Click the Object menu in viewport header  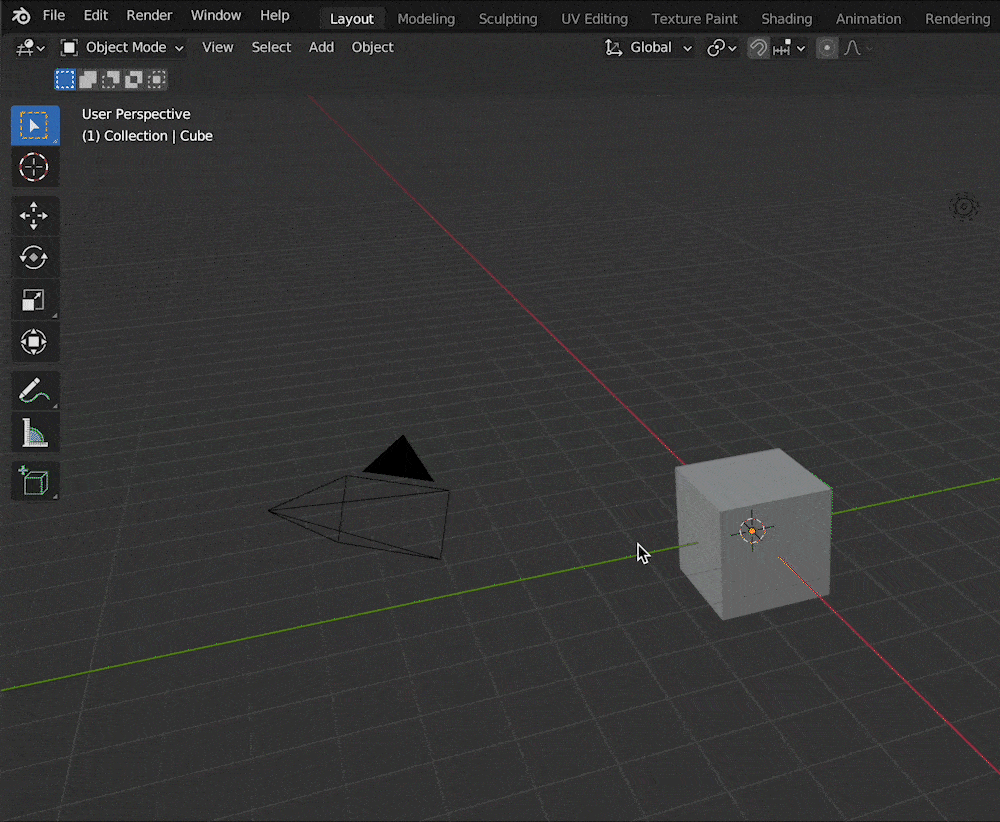372,48
